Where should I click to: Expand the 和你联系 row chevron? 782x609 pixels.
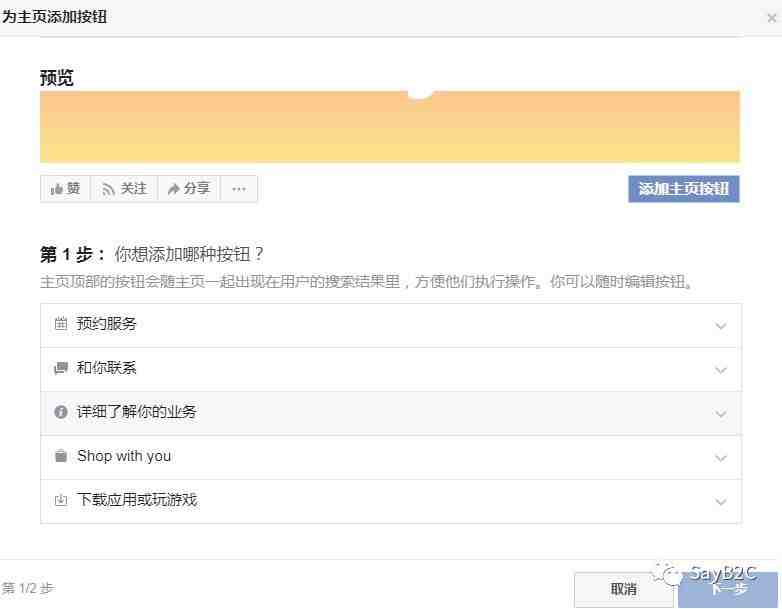pos(721,370)
